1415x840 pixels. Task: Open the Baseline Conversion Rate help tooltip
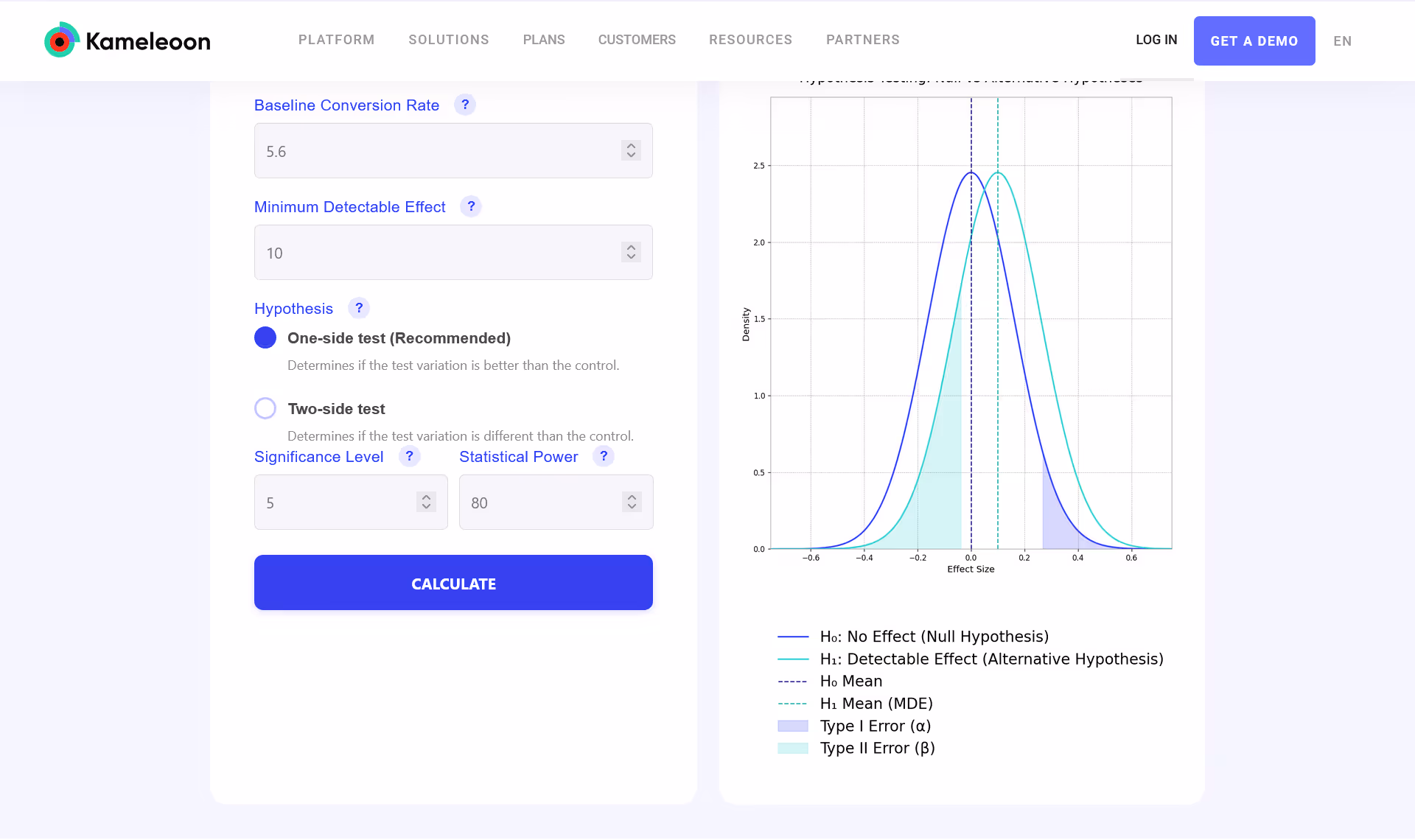(x=465, y=105)
